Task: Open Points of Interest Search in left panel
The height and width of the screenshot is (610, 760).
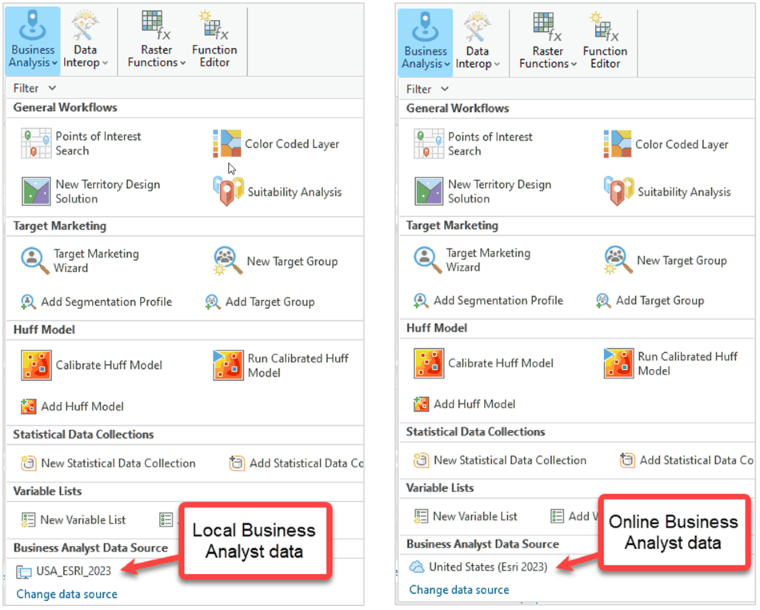Action: (81, 143)
